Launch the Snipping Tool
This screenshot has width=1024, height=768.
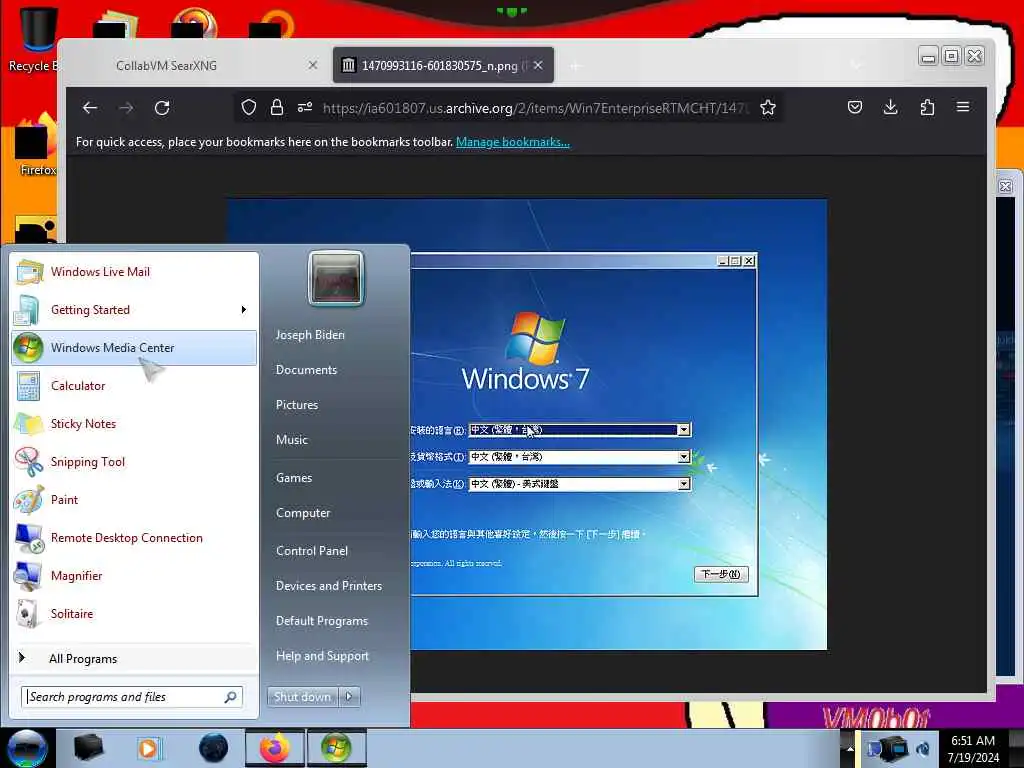pos(135,462)
